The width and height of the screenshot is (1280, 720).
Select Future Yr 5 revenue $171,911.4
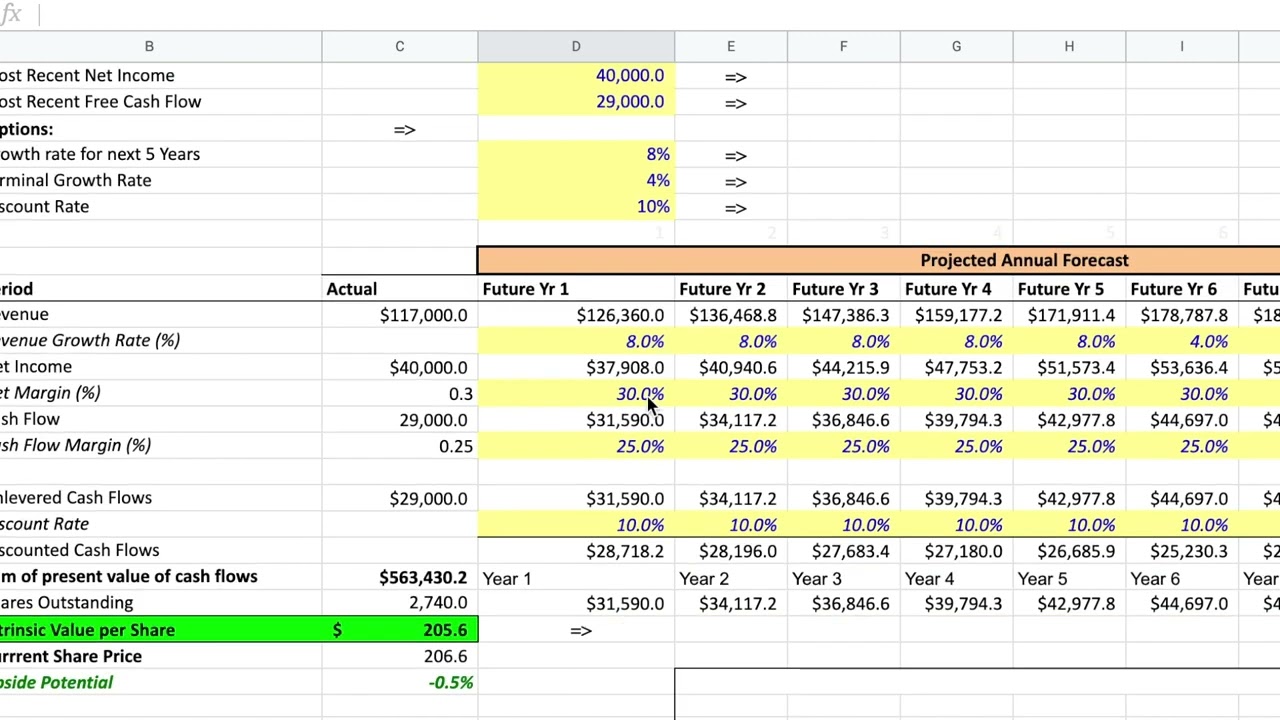(1069, 315)
